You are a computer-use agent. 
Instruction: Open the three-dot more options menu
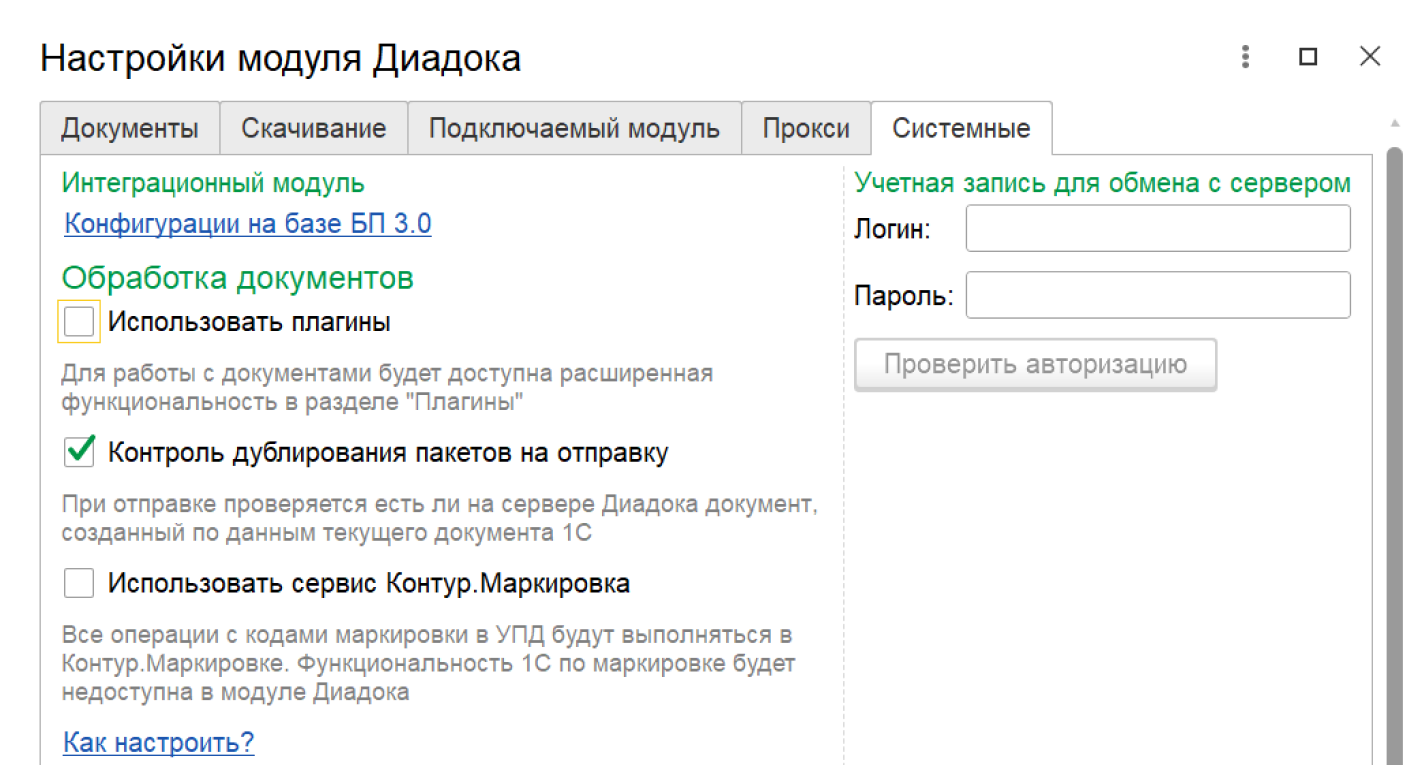(x=1246, y=57)
